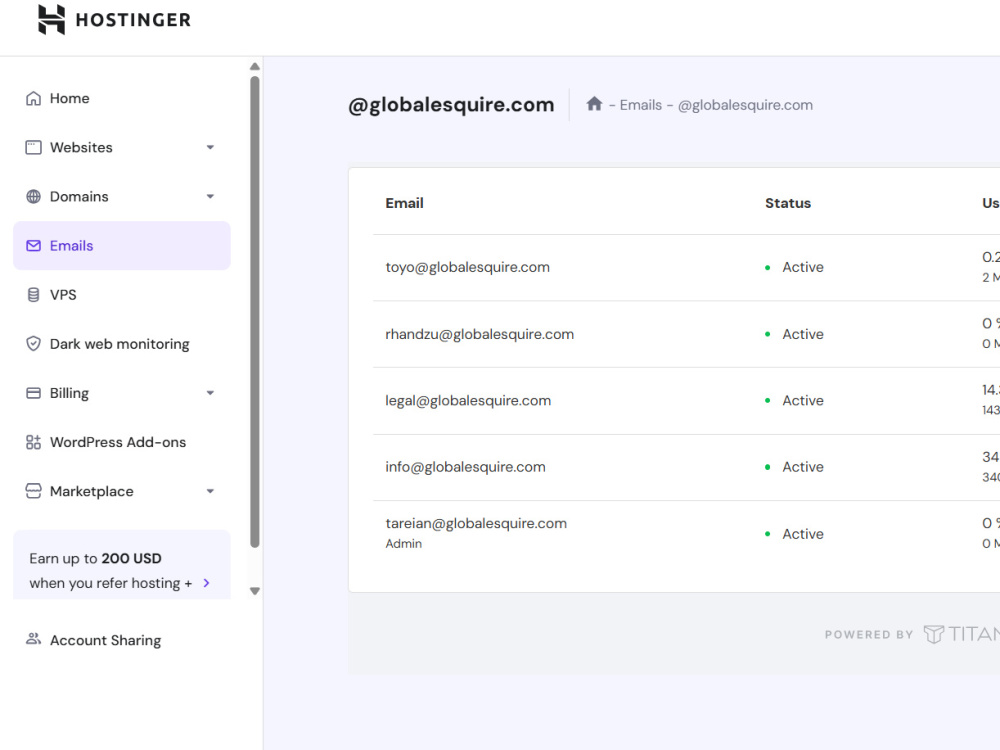Click the Websites window icon

pyautogui.click(x=33, y=147)
